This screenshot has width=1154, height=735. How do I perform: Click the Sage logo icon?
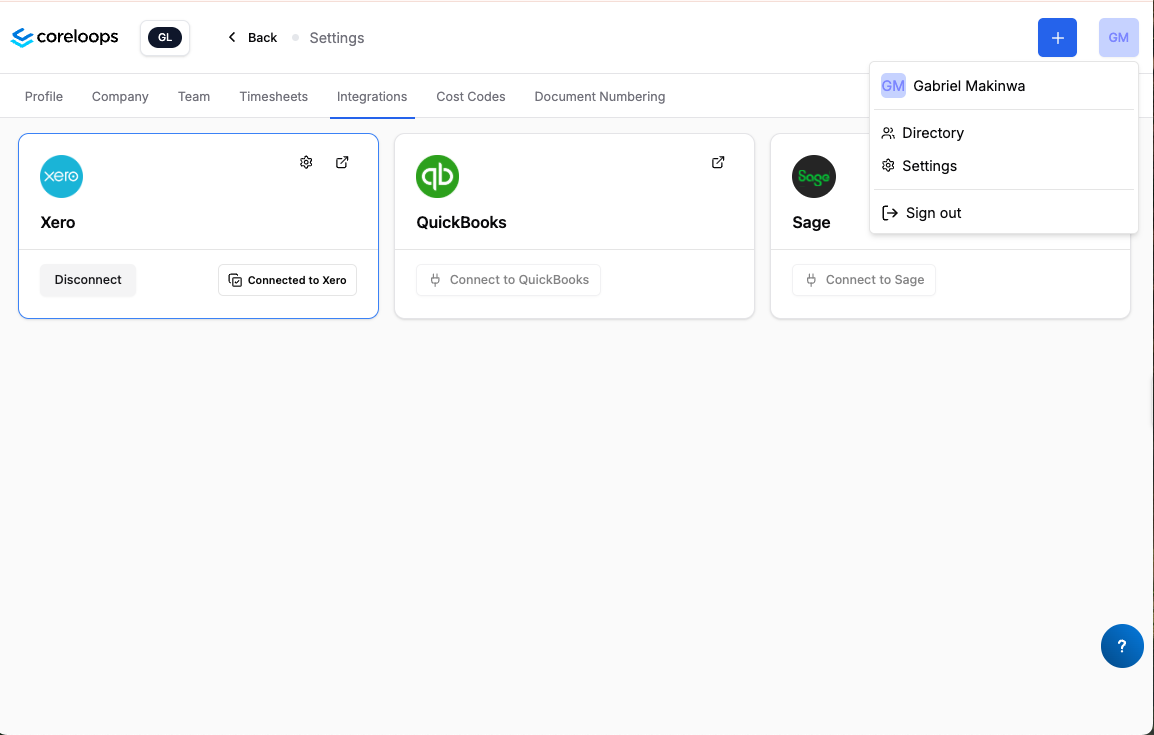[x=813, y=177]
